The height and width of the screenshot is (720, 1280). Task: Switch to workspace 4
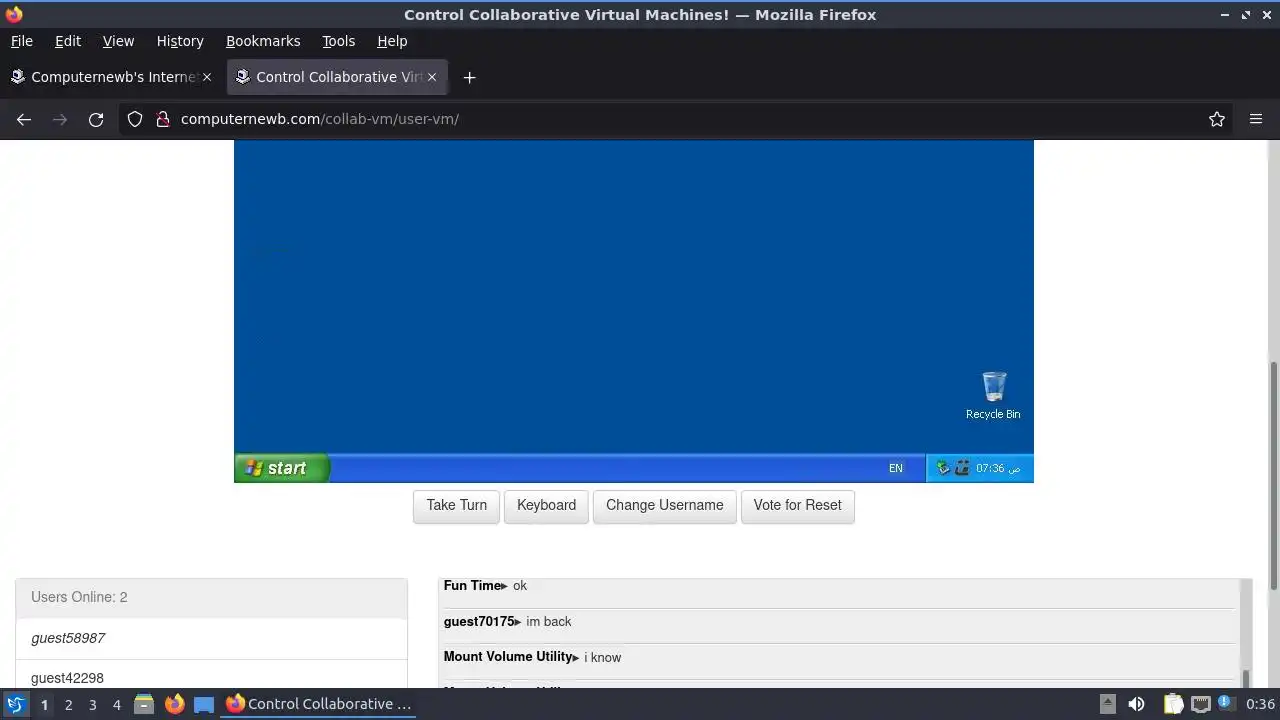tap(116, 705)
